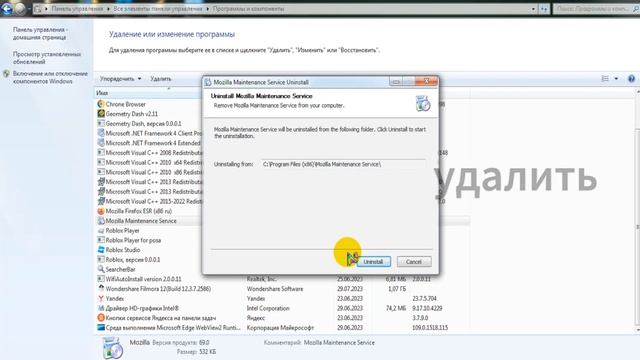Click the 23.7.5.704 version value
This screenshot has width=640, height=360.
click(424, 298)
